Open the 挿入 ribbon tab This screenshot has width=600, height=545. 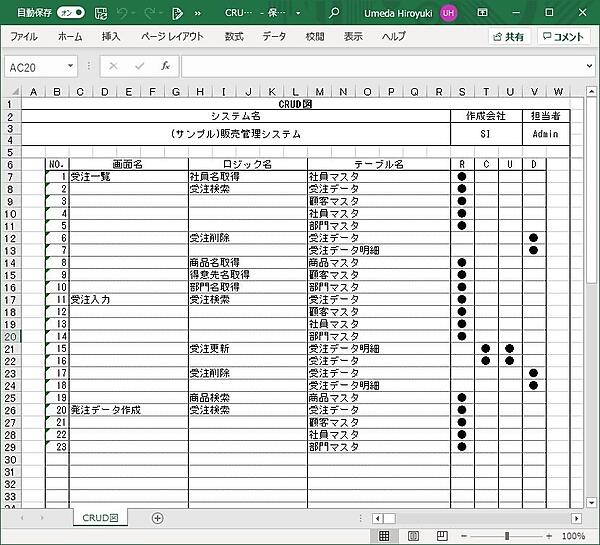pyautogui.click(x=111, y=37)
